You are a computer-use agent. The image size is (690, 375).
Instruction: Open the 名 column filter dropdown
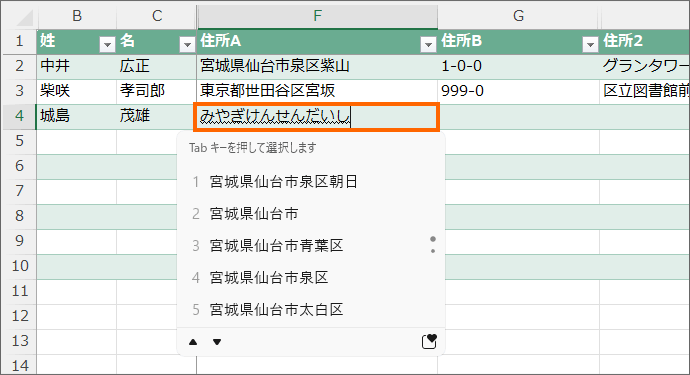(x=187, y=44)
